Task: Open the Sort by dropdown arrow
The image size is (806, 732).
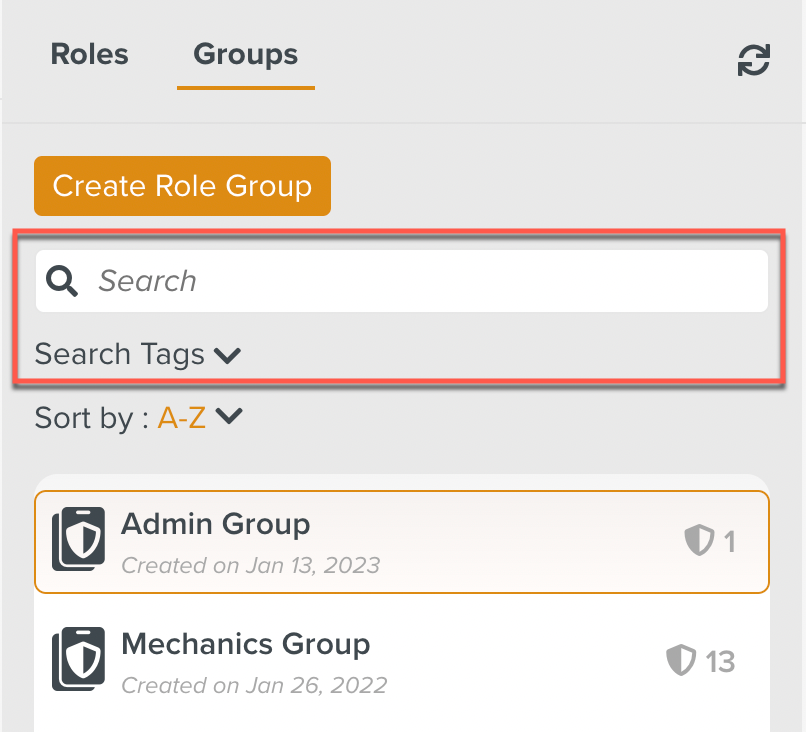Action: pyautogui.click(x=229, y=418)
